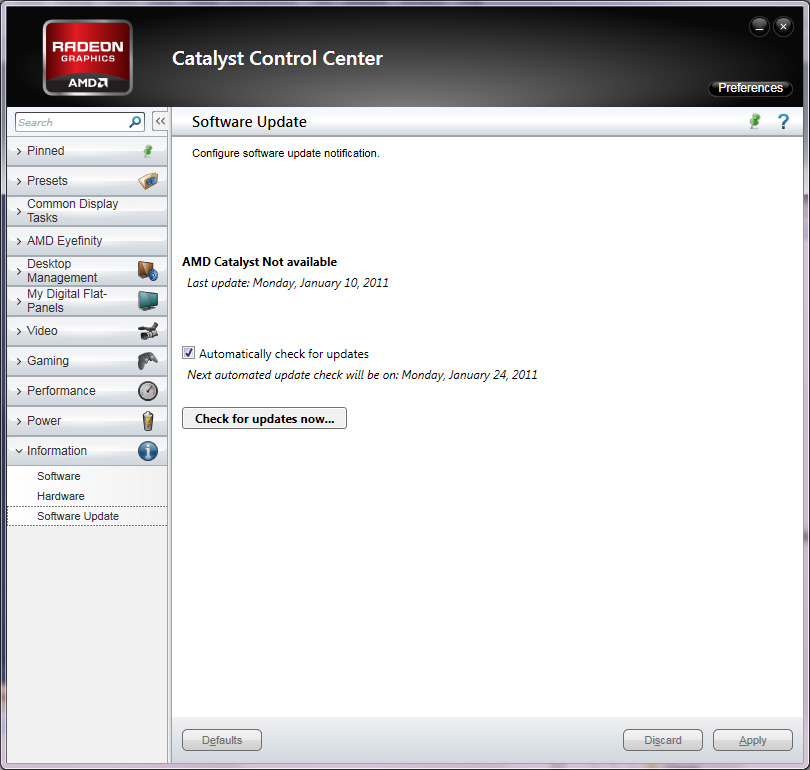810x770 pixels.
Task: Open the Pinned category label
Action: pos(45,151)
